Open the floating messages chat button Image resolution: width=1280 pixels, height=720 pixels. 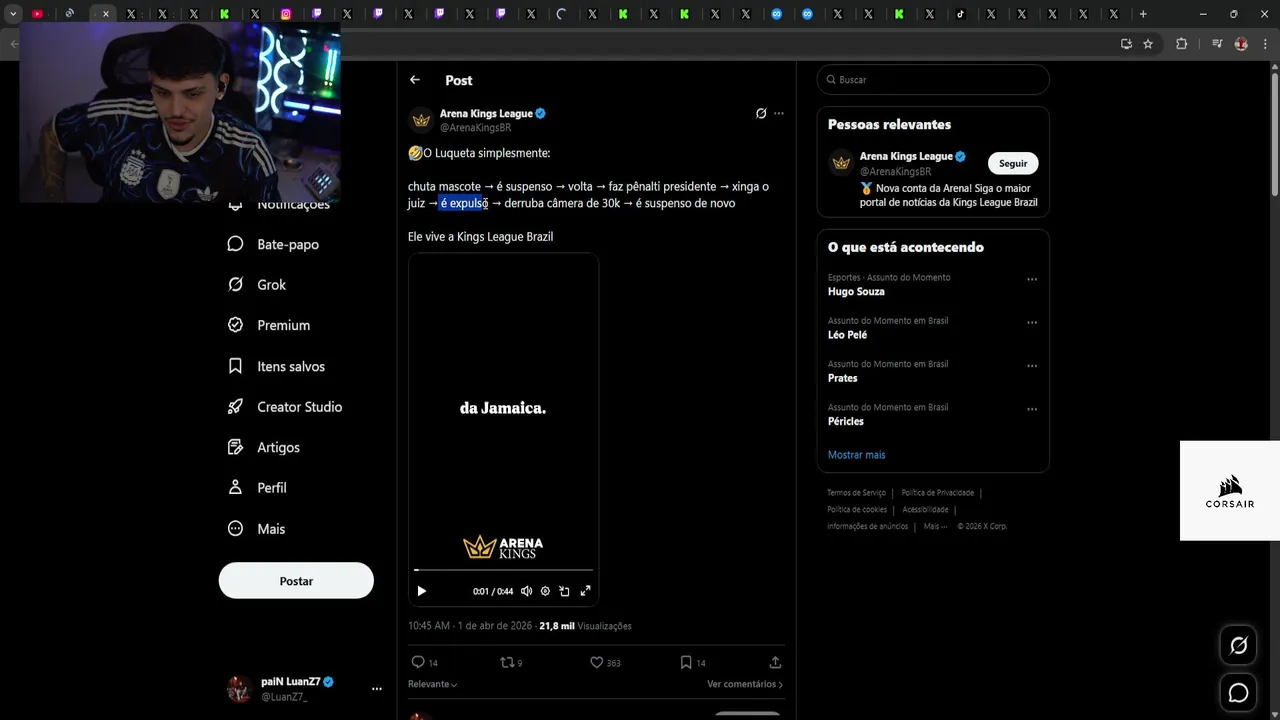[1238, 693]
